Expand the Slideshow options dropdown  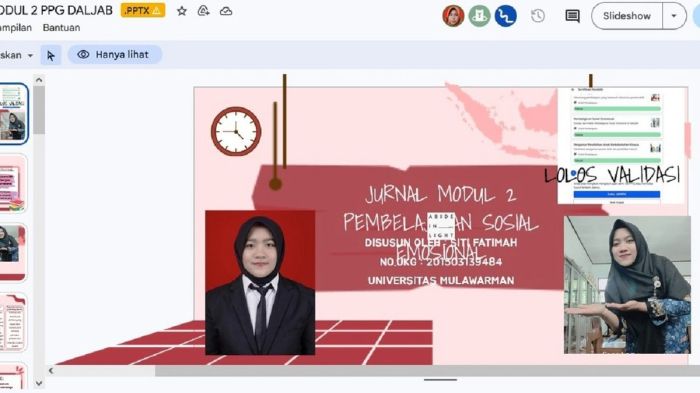[674, 16]
